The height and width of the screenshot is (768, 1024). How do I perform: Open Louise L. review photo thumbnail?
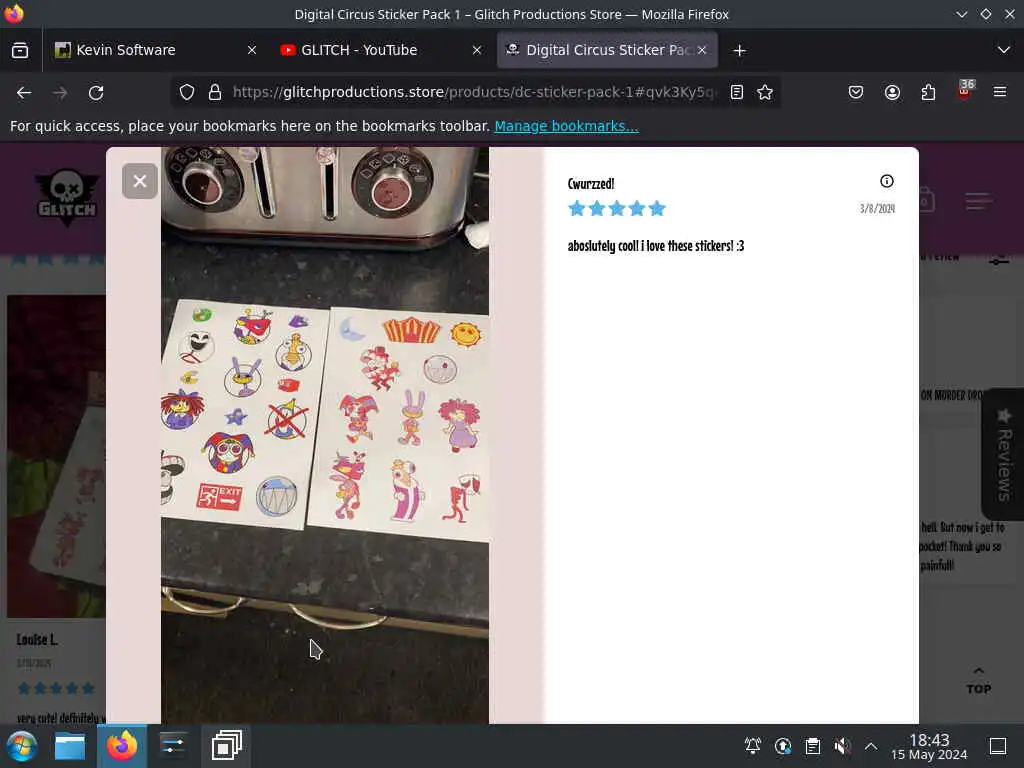(x=56, y=456)
